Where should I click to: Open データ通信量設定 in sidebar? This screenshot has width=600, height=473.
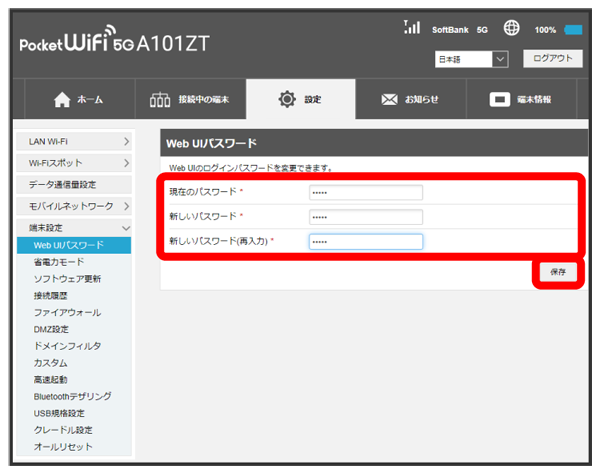click(x=75, y=184)
